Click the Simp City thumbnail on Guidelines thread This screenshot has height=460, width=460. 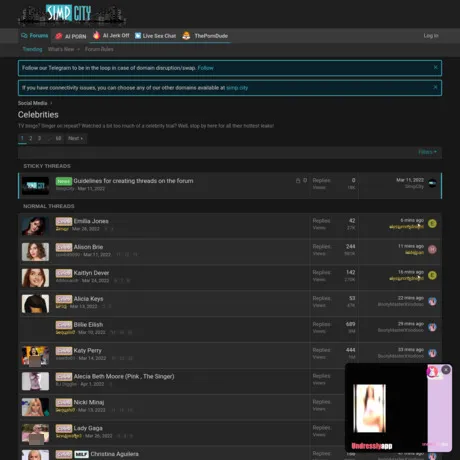(x=35, y=186)
